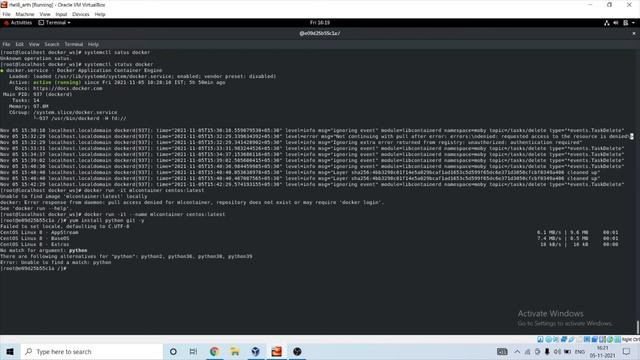Click the VirtualBox network status icon
Viewport: 640px width, 360px height.
click(x=564, y=339)
